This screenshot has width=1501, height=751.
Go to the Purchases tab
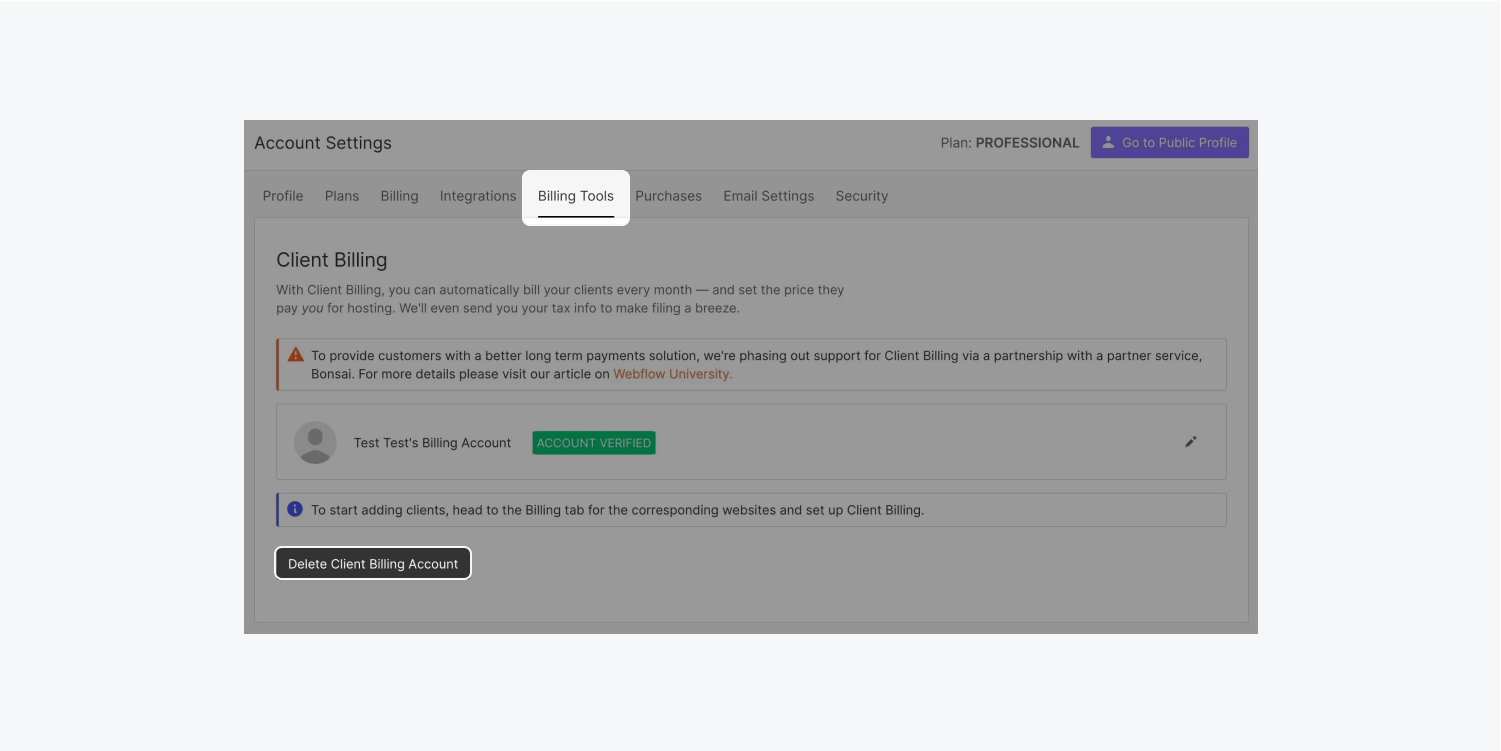click(x=668, y=196)
